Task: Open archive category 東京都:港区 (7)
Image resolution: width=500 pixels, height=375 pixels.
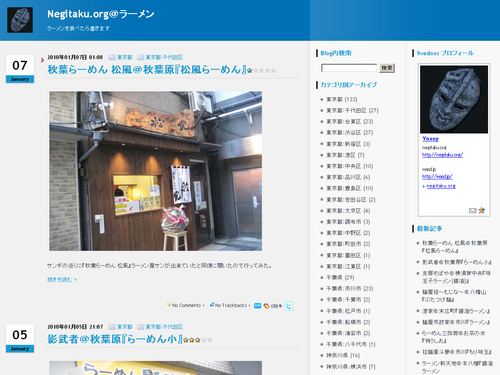Action: pyautogui.click(x=345, y=155)
